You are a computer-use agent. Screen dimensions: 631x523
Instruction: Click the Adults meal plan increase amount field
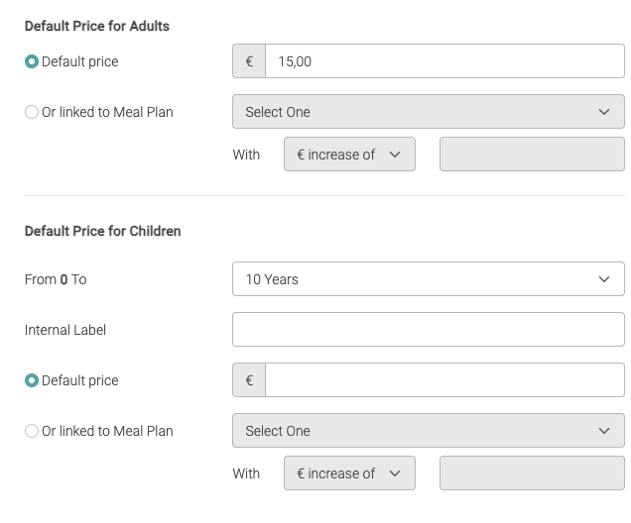click(x=531, y=155)
